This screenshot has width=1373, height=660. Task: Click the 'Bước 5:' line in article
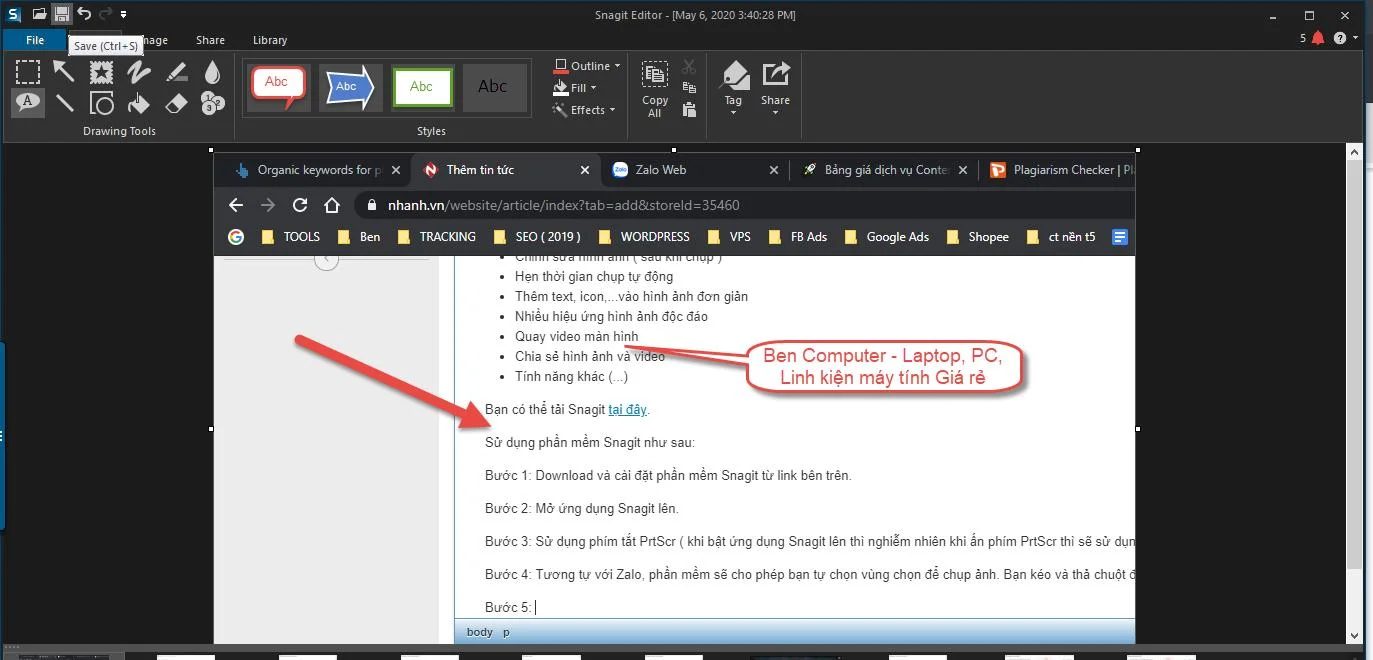509,607
